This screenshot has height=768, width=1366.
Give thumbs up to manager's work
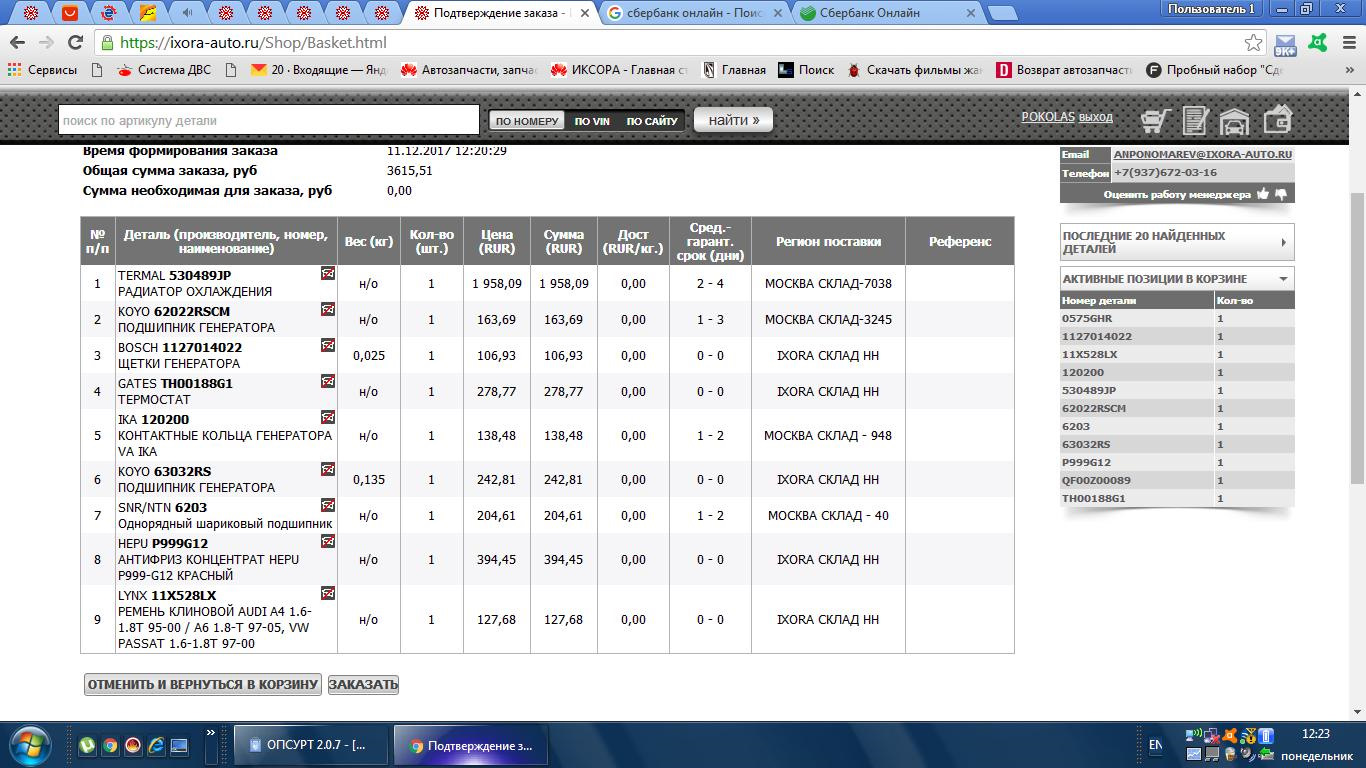click(x=1263, y=194)
